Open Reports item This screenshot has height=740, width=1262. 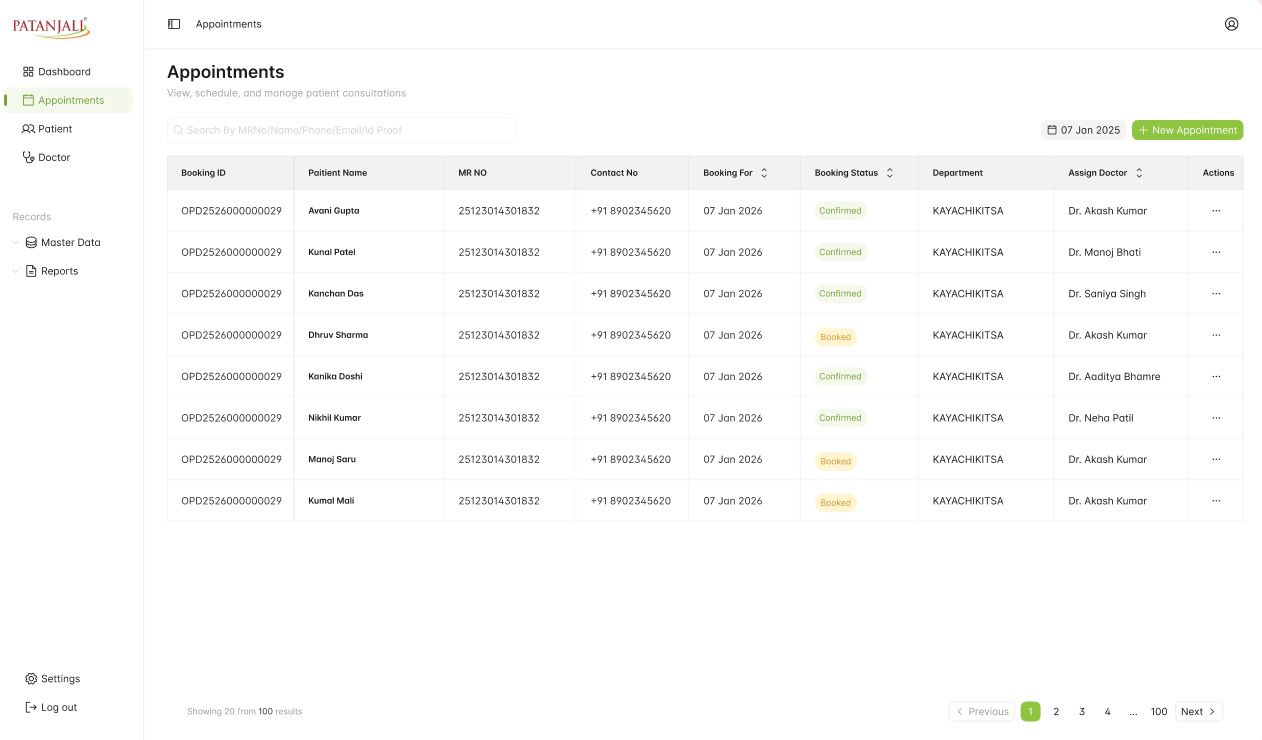52,271
